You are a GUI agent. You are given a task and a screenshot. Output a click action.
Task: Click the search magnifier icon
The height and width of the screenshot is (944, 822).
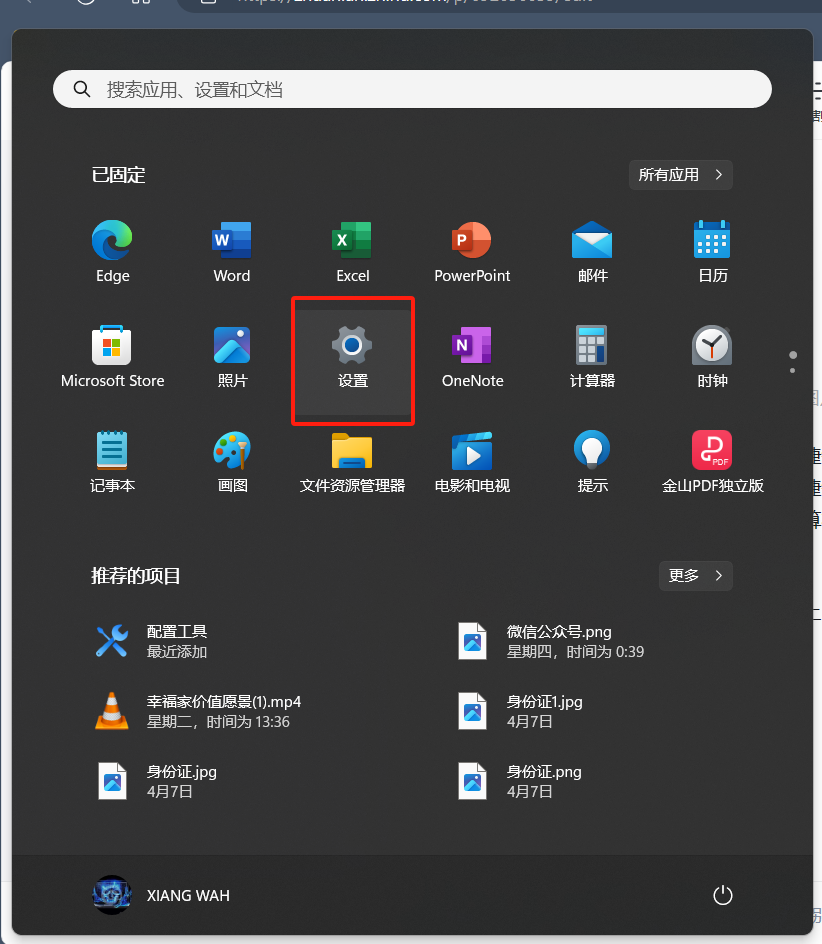(x=82, y=89)
